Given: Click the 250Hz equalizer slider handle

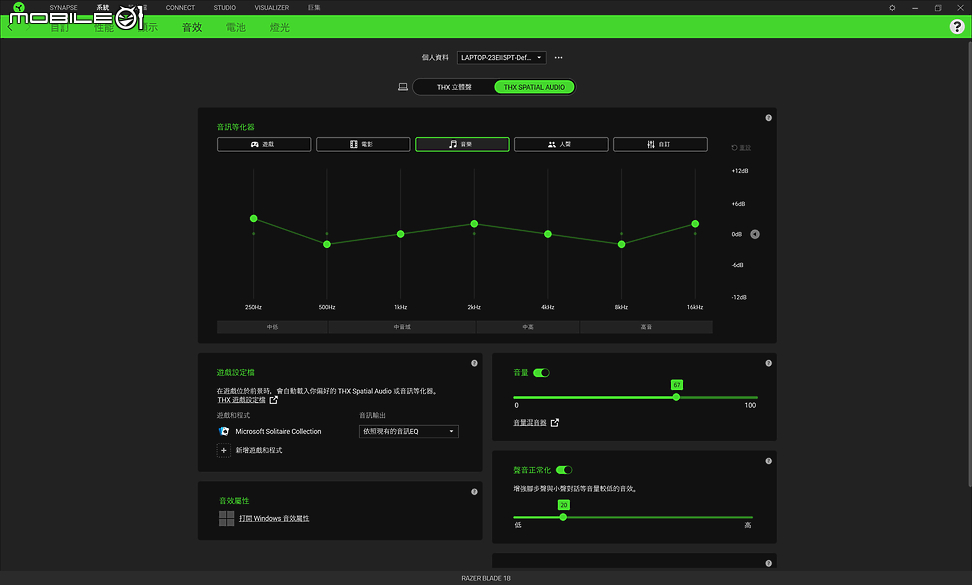Looking at the screenshot, I should click(254, 219).
